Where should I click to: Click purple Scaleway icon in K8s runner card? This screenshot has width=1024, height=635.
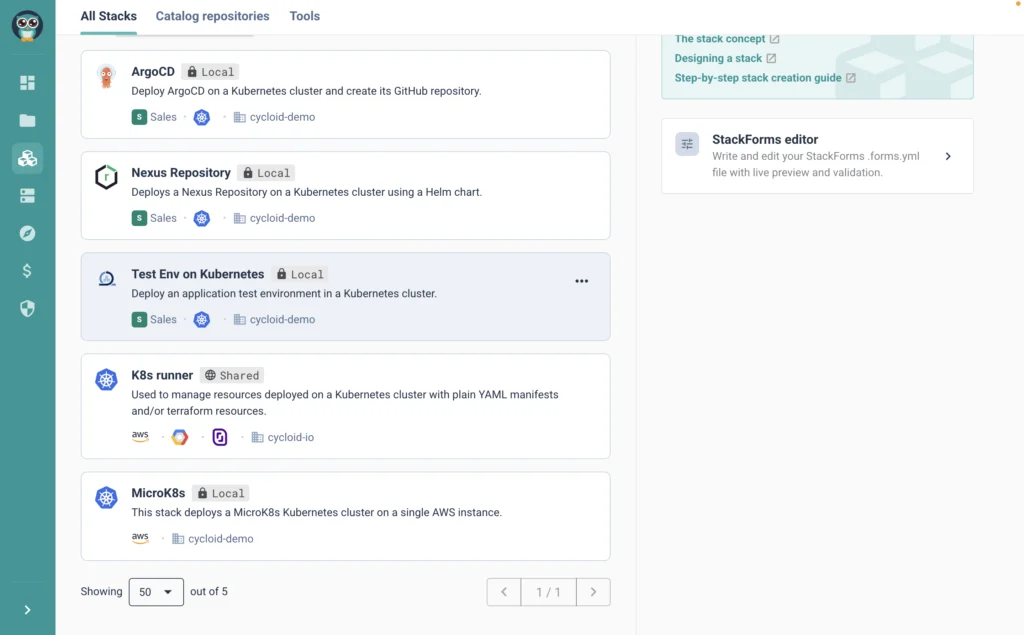tap(220, 437)
